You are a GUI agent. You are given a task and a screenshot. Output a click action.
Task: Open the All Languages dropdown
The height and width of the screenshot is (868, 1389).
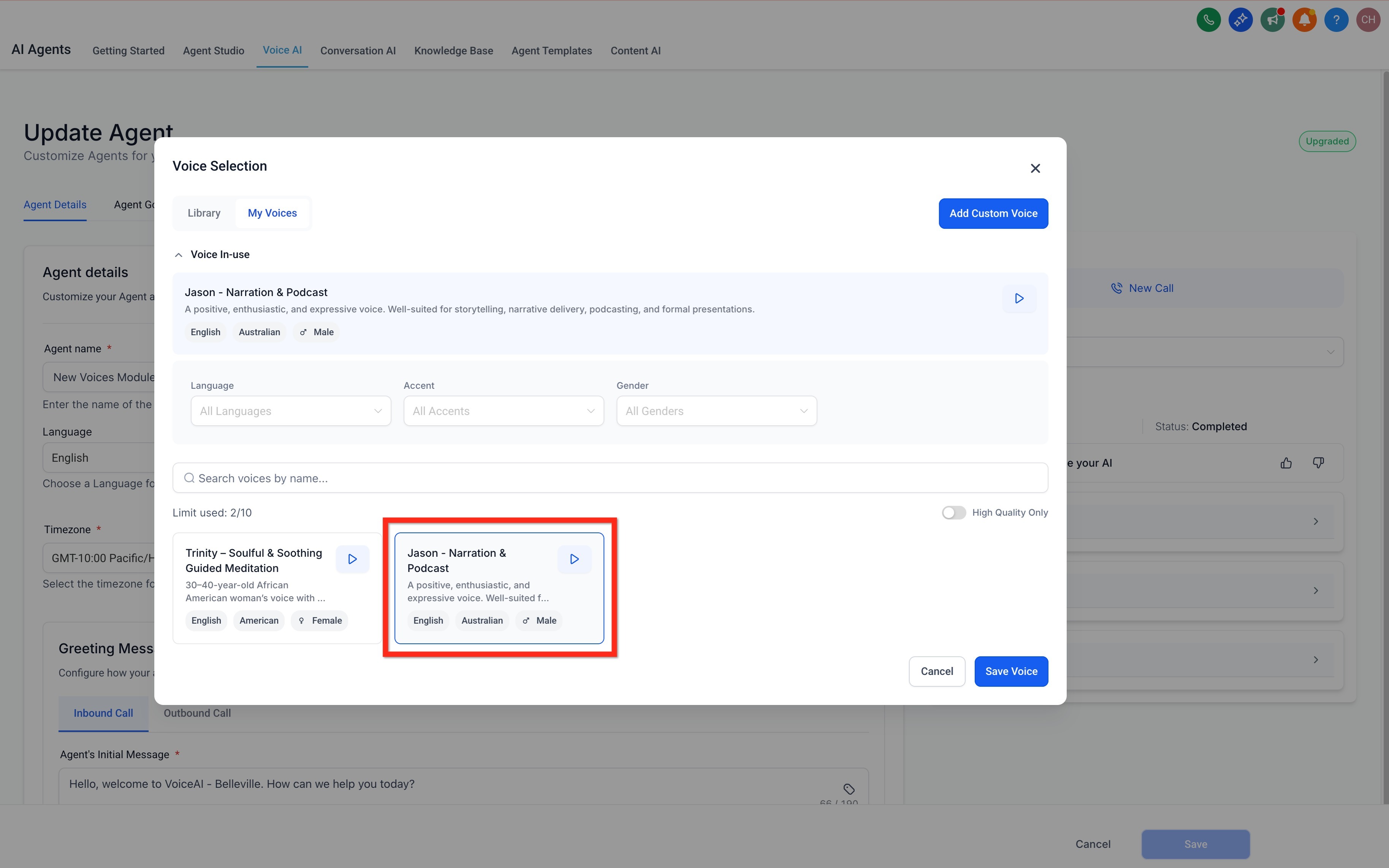pos(290,411)
